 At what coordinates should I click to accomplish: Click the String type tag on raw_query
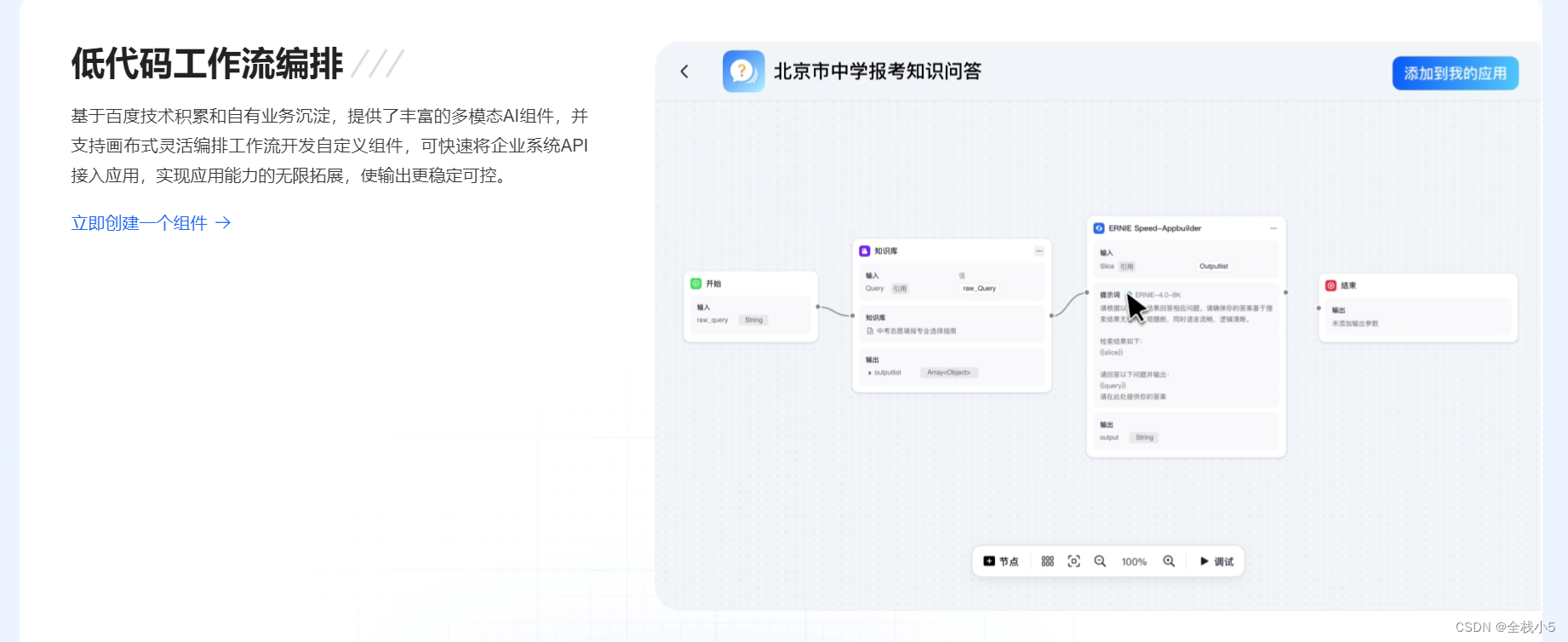point(753,320)
